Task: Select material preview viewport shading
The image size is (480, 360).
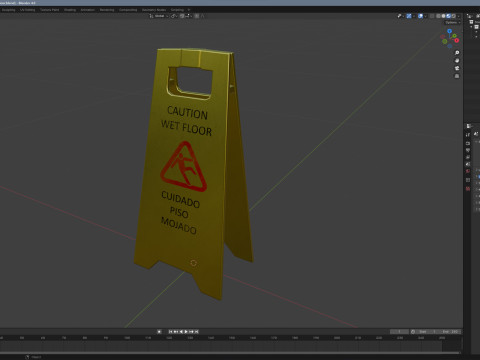Action: (448, 16)
